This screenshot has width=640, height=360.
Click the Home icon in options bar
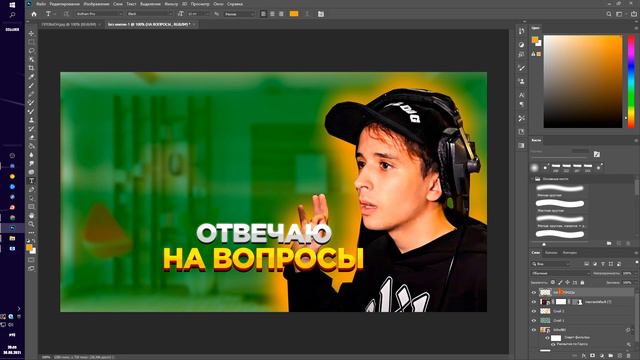click(34, 14)
